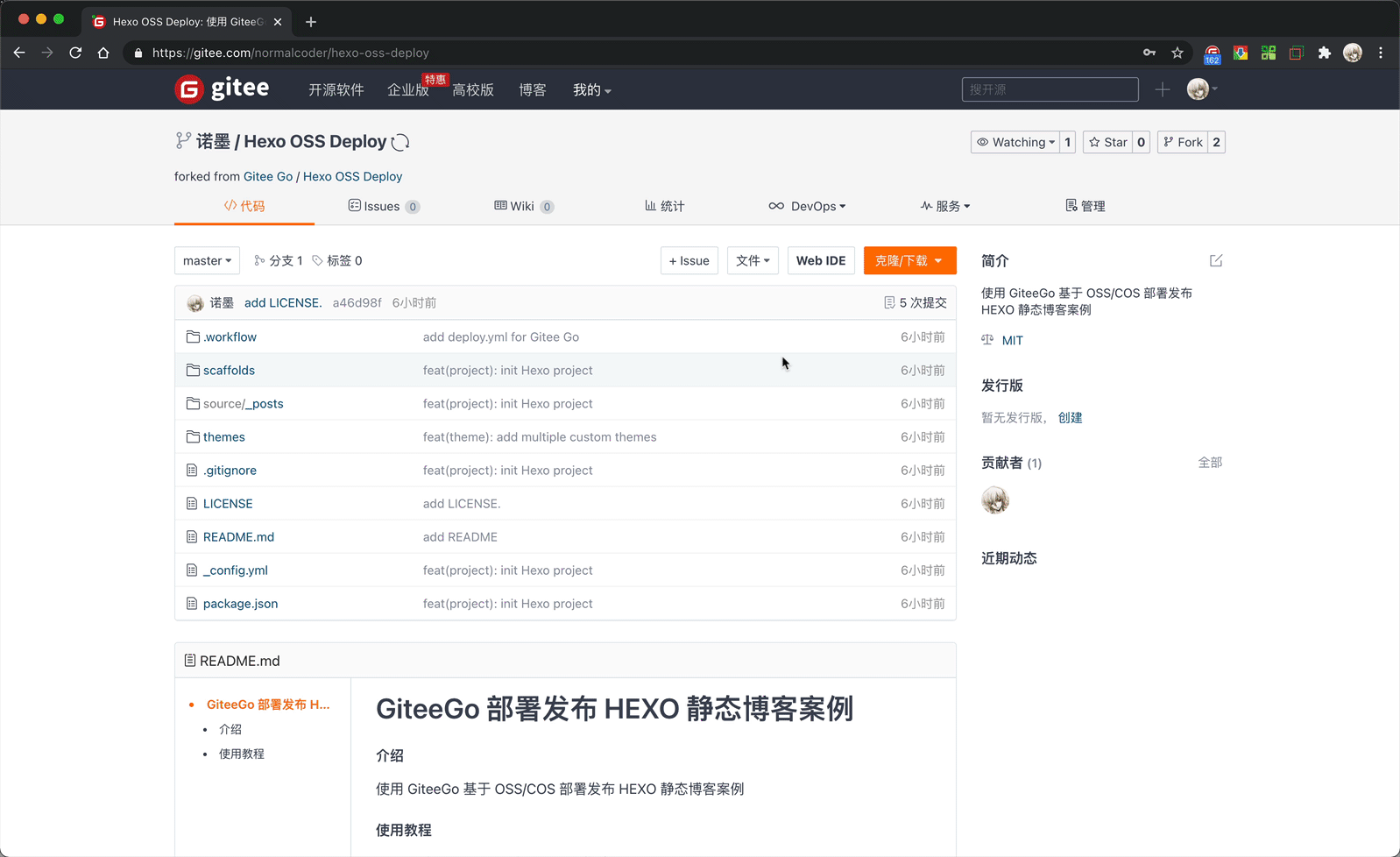The width and height of the screenshot is (1400, 857).
Task: Toggle the Watching button
Action: (1015, 142)
